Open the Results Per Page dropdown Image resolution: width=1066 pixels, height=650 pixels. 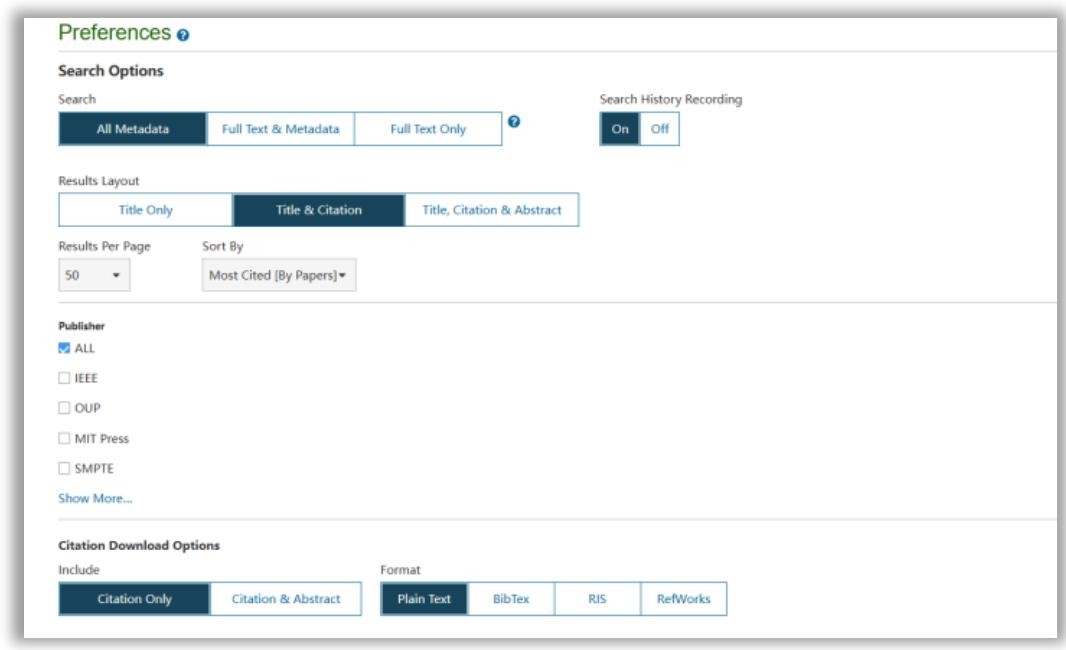pos(93,275)
